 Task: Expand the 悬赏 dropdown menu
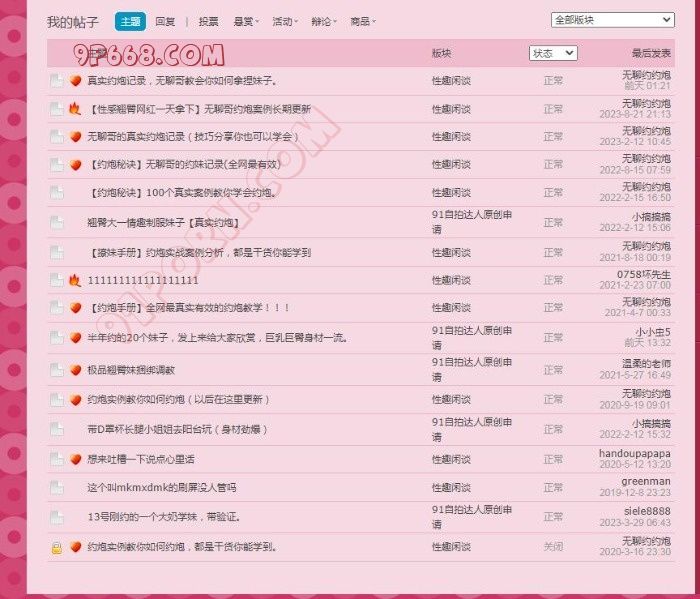click(244, 21)
